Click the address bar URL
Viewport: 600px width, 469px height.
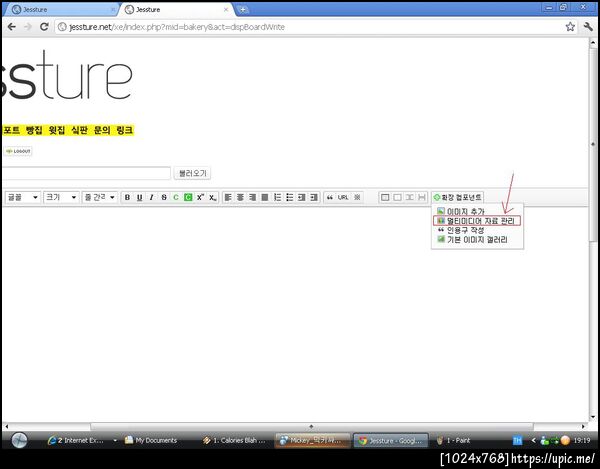tap(177, 27)
